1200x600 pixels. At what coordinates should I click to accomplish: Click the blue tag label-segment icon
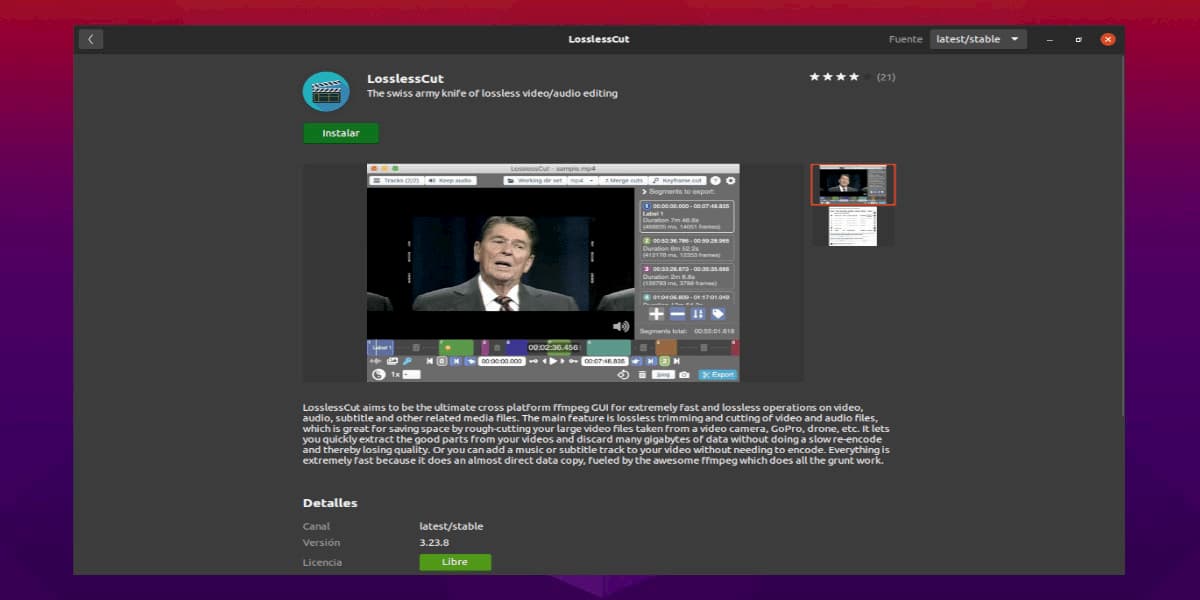[718, 314]
